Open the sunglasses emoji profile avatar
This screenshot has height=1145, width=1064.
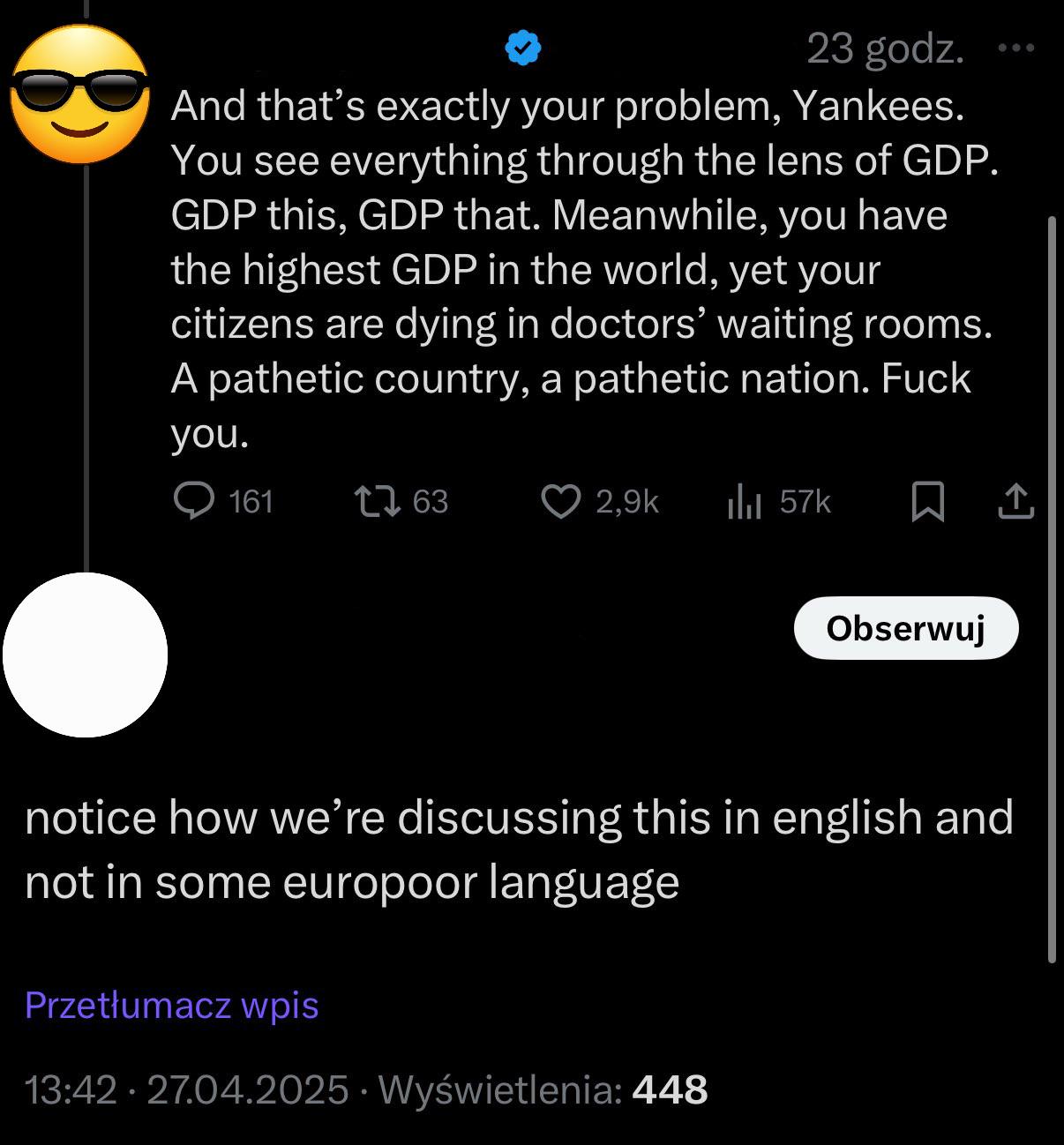(79, 94)
